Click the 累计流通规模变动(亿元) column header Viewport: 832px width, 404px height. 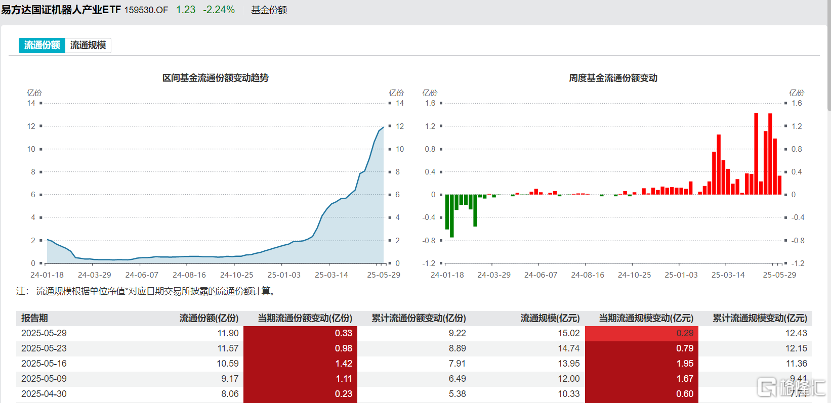coord(760,319)
